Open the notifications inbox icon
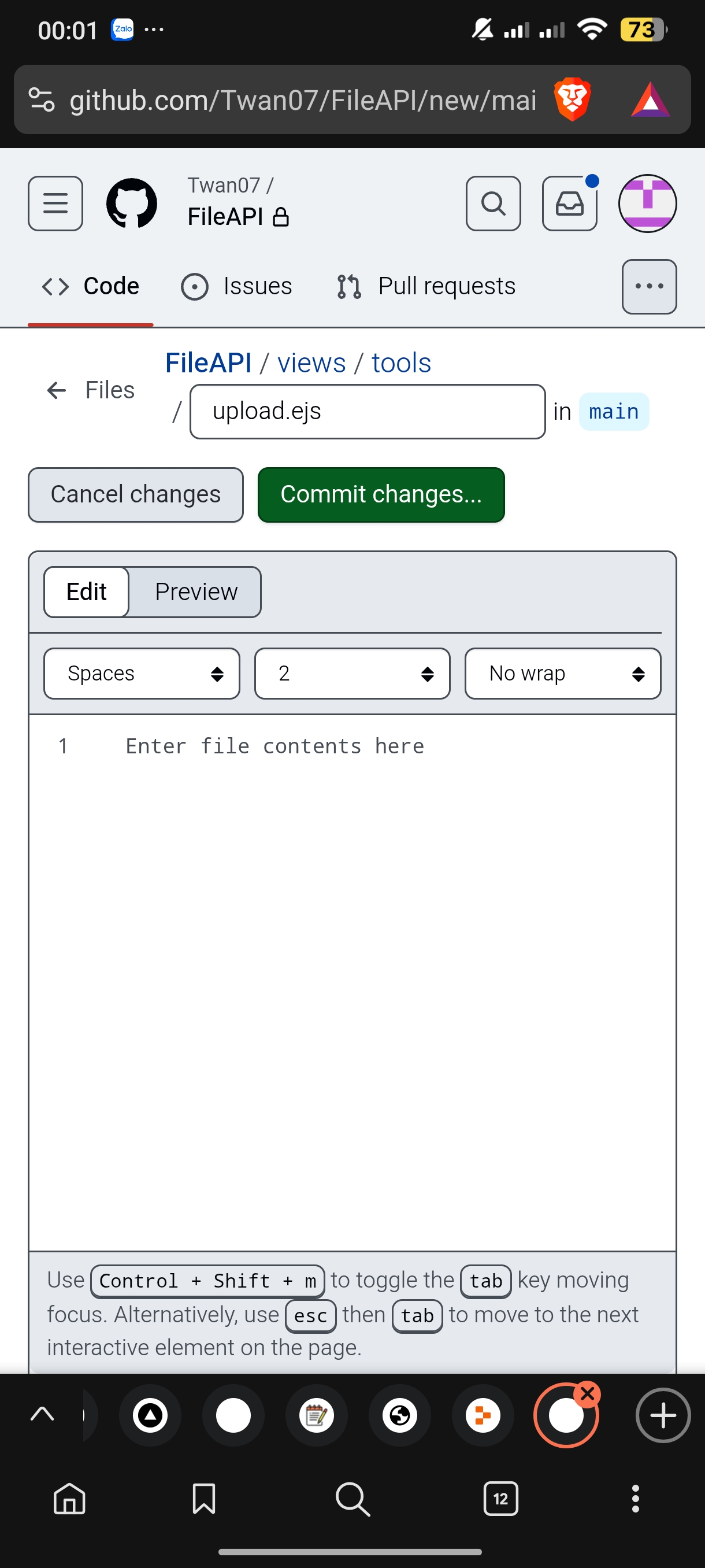Image resolution: width=705 pixels, height=1568 pixels. click(569, 204)
